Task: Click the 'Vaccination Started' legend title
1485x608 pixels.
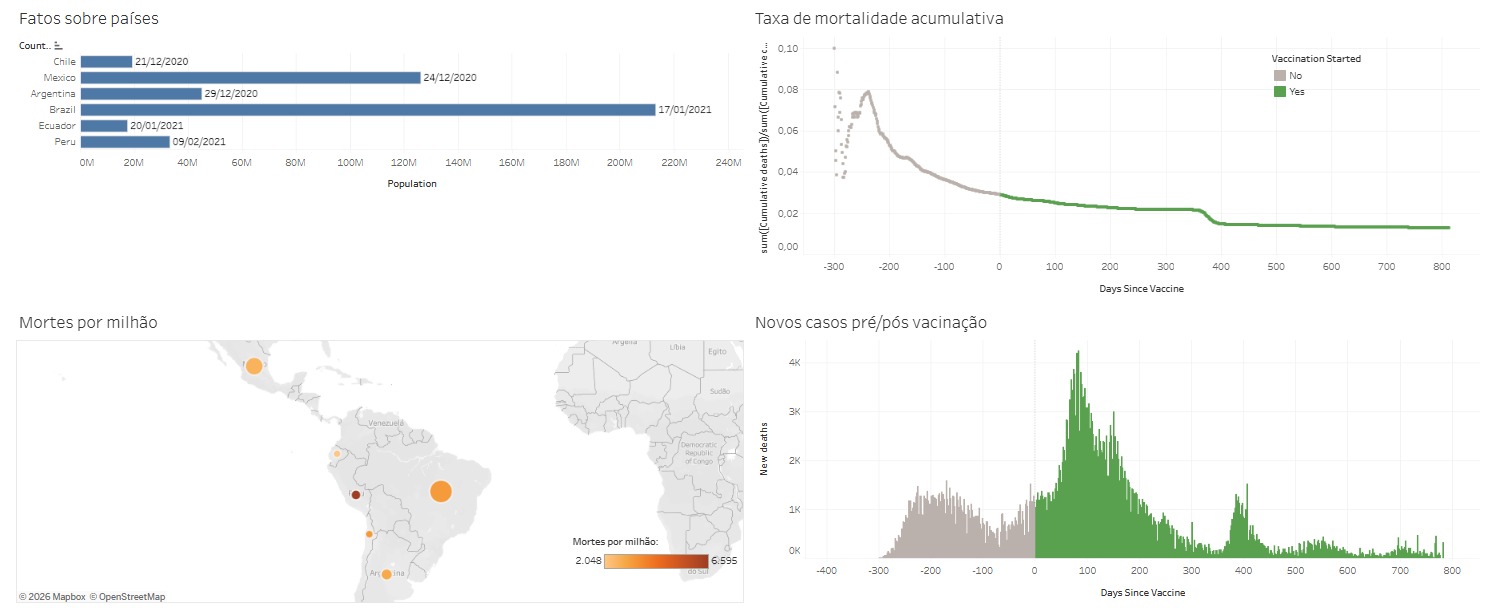Action: click(x=1316, y=59)
